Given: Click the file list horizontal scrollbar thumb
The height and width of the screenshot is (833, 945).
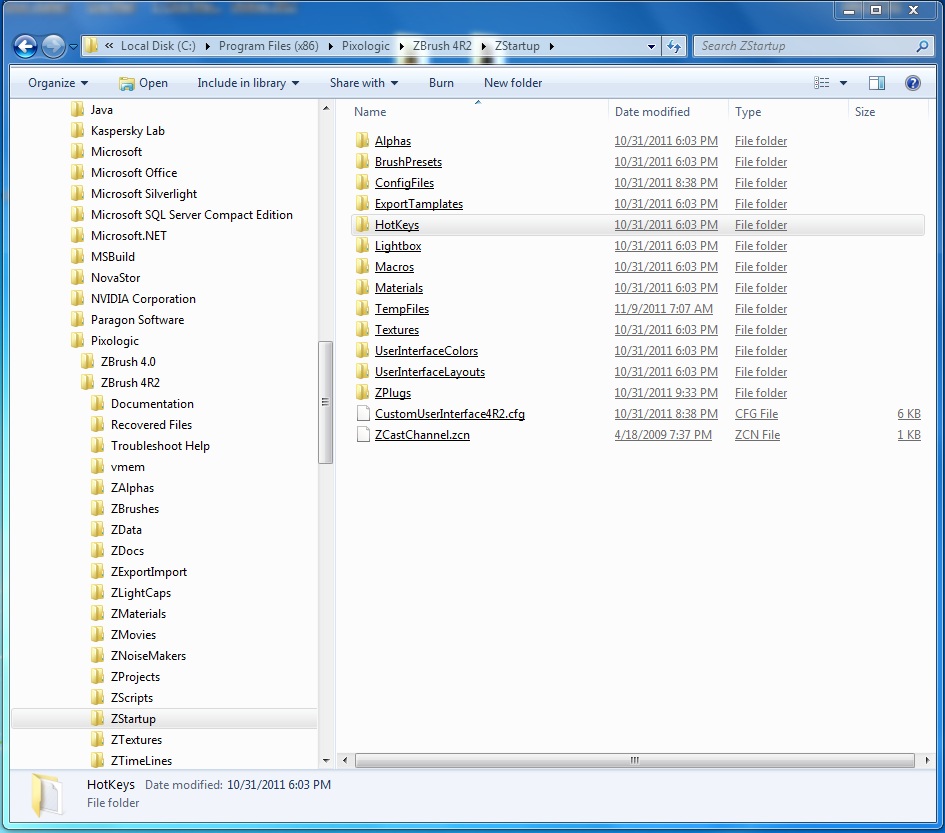Looking at the screenshot, I should tap(635, 760).
